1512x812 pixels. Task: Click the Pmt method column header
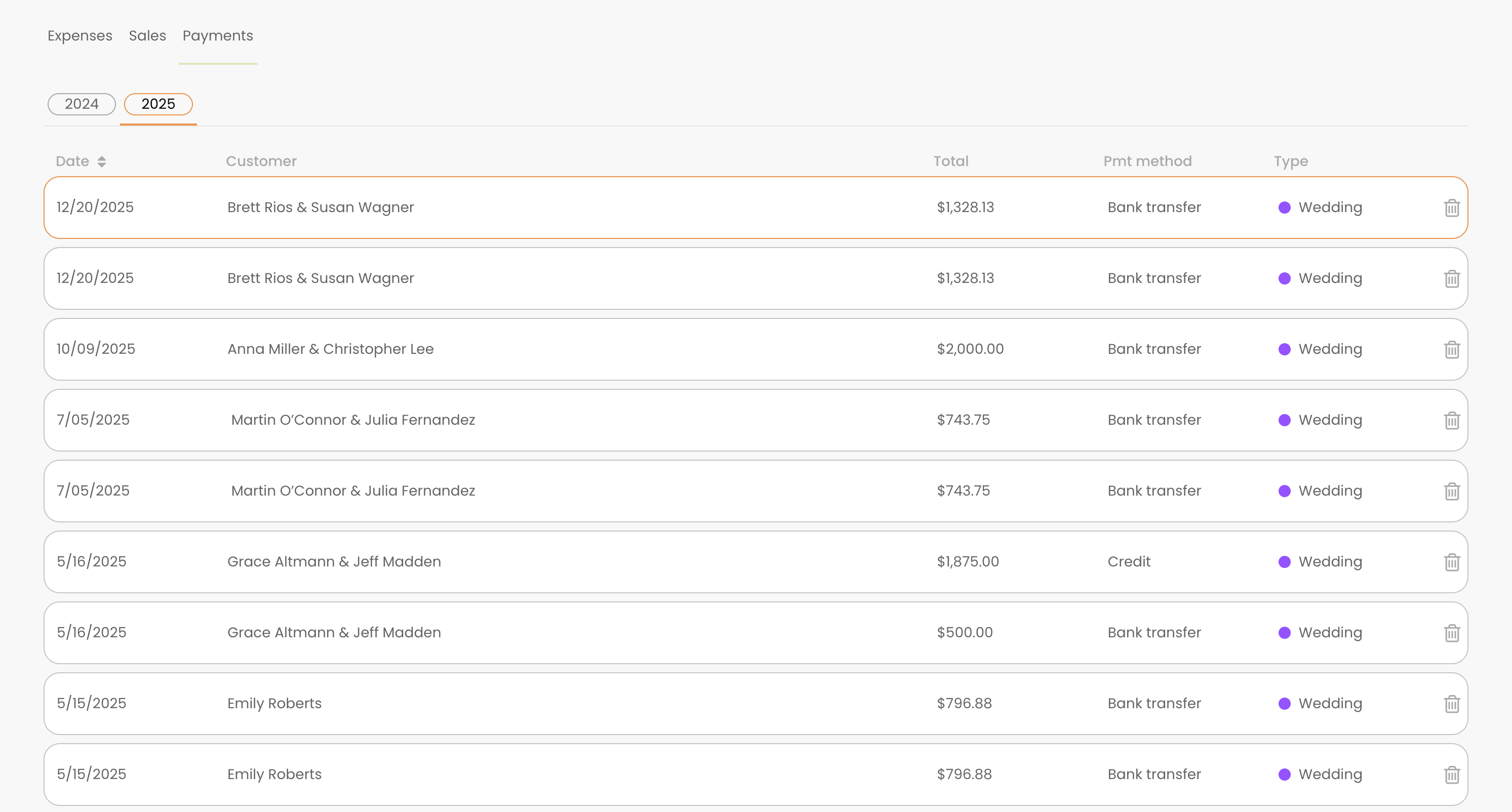1147,161
